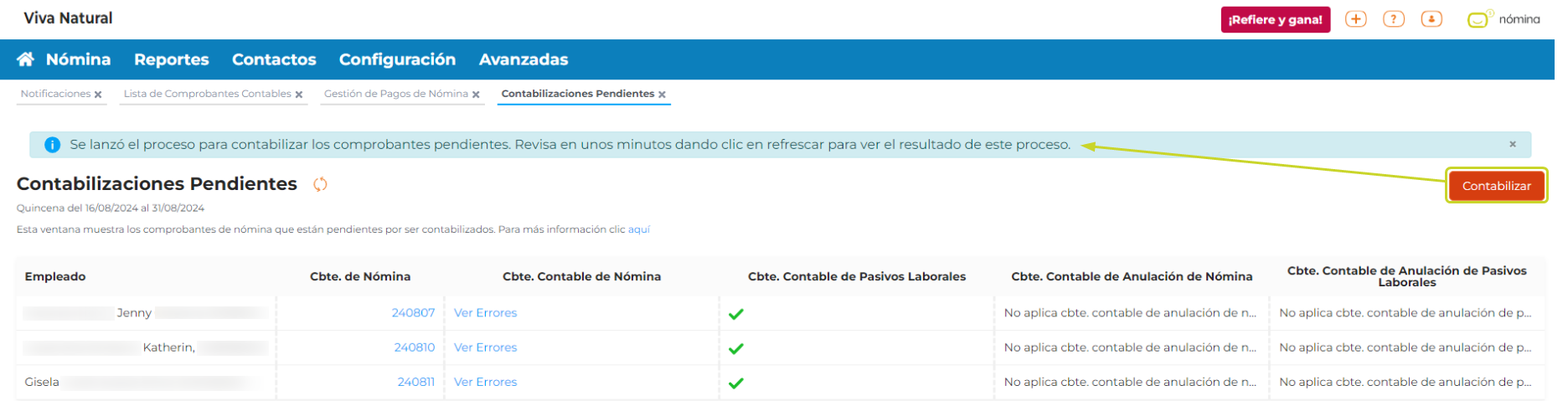Open the Reportes menu
Viewport: 1568px width, 401px height.
pyautogui.click(x=171, y=59)
